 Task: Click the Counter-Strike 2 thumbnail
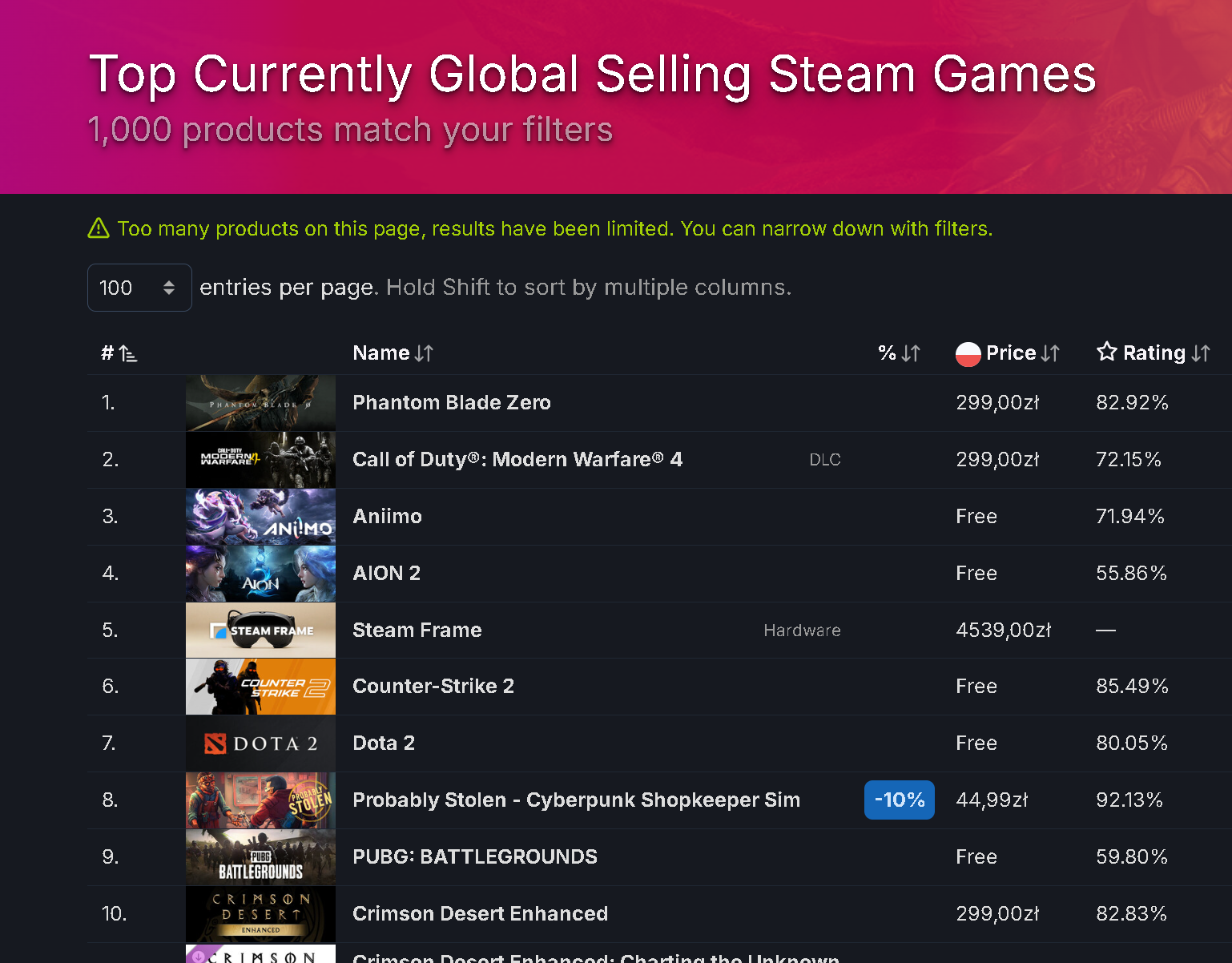tap(260, 687)
